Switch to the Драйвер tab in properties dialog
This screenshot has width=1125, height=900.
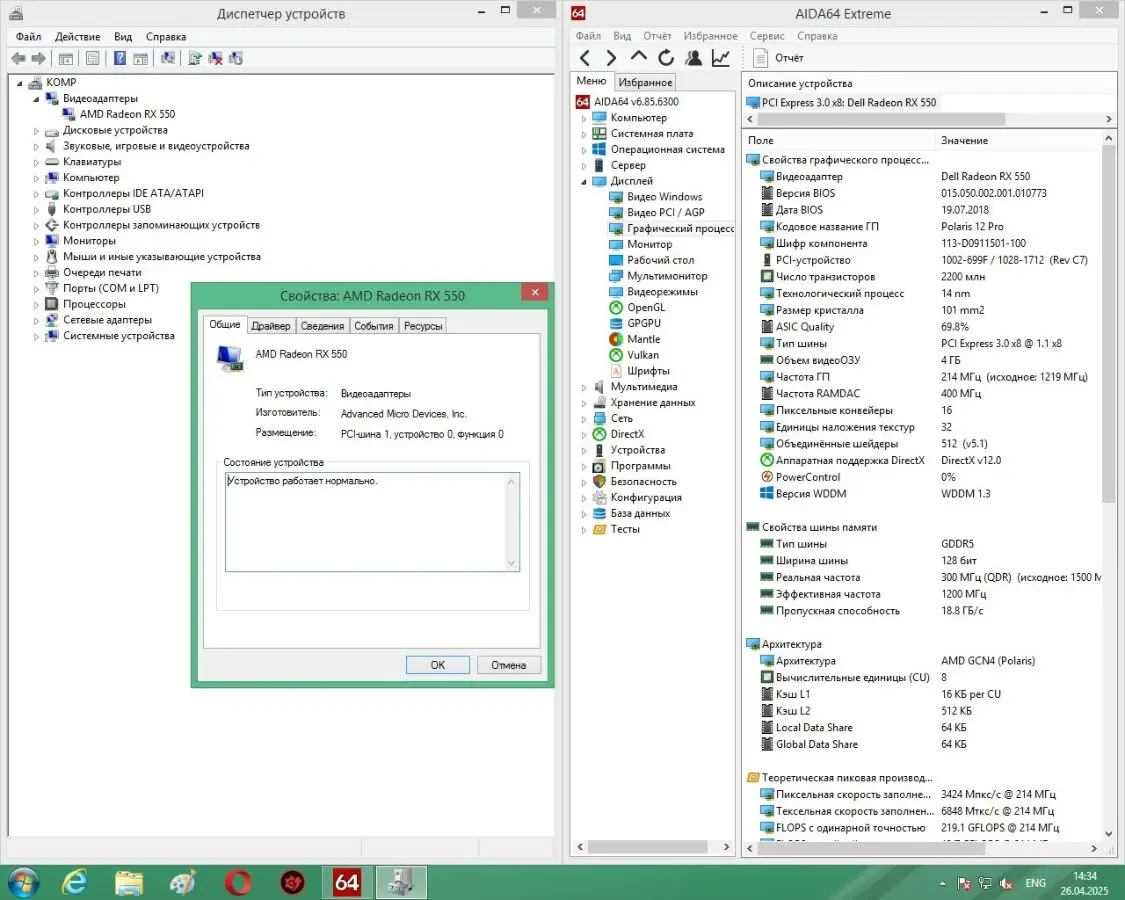point(271,326)
